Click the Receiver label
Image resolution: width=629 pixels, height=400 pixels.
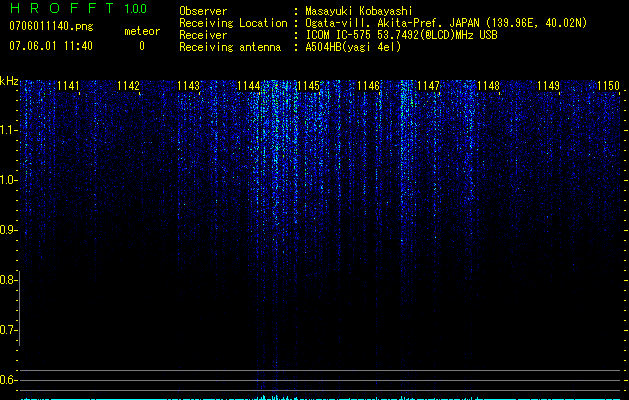(x=203, y=35)
